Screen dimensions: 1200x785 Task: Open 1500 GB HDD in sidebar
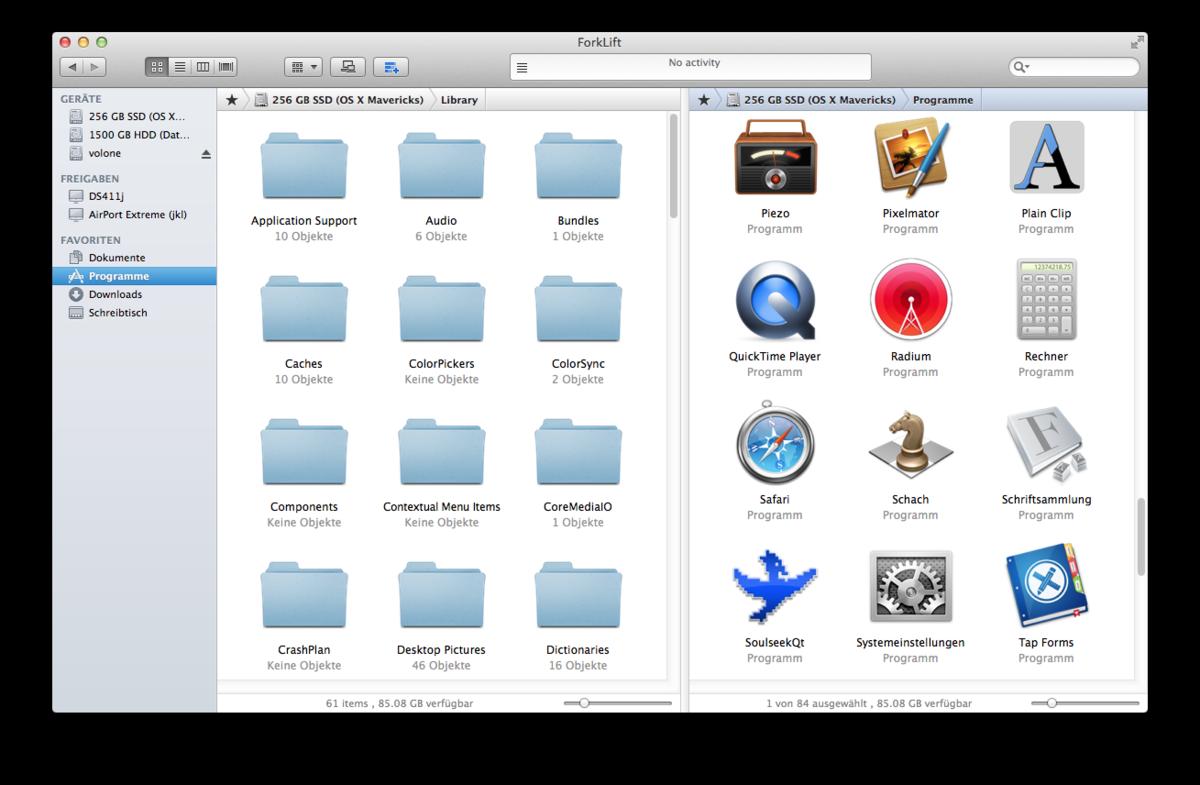tap(134, 135)
